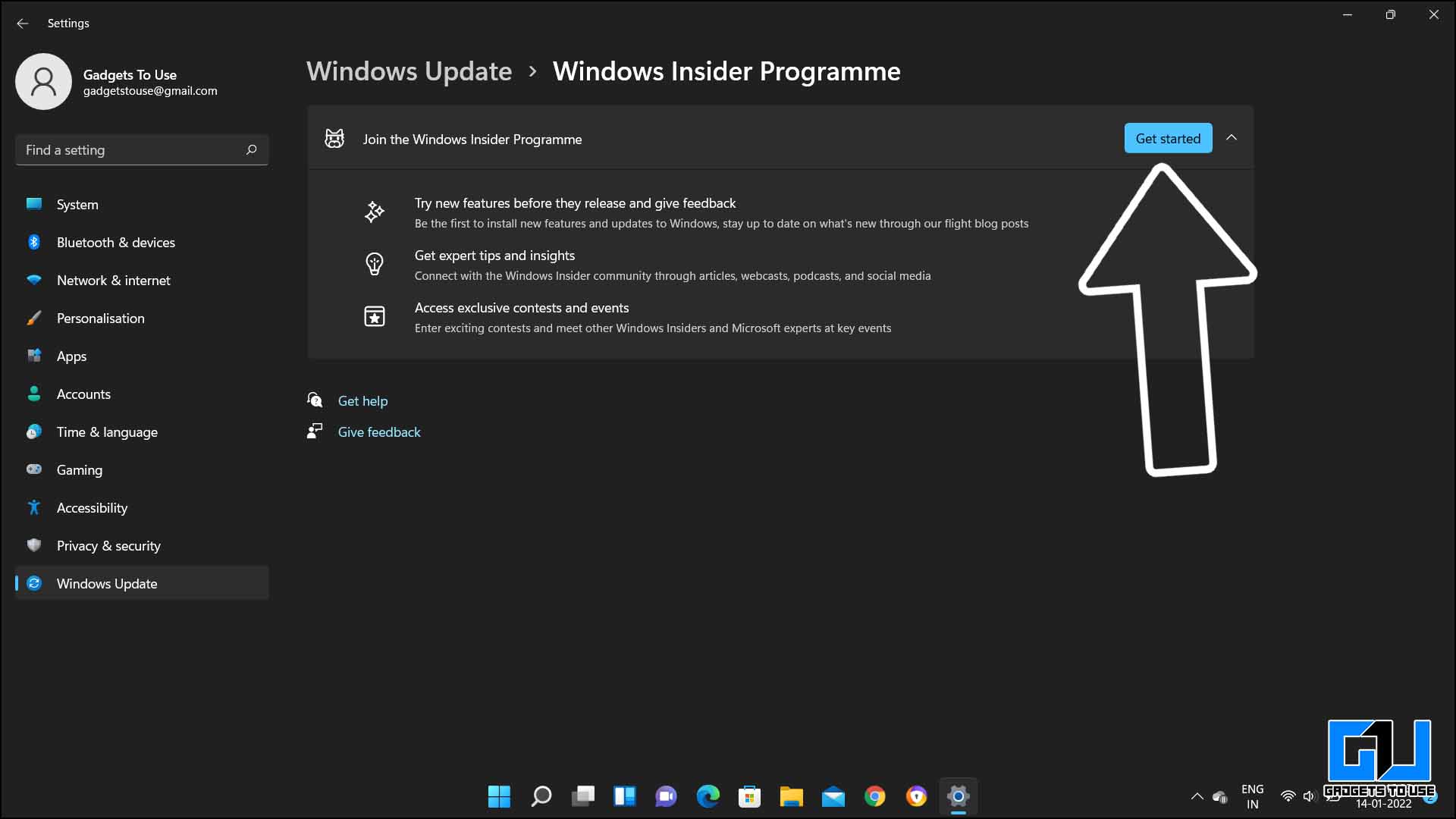The image size is (1456, 819).
Task: Click the Personalisation paintbrush icon
Action: pos(33,318)
